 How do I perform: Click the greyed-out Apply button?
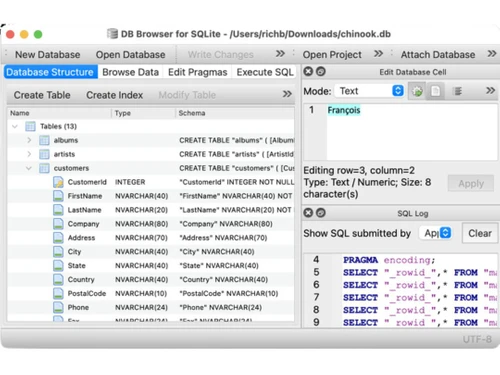471,183
